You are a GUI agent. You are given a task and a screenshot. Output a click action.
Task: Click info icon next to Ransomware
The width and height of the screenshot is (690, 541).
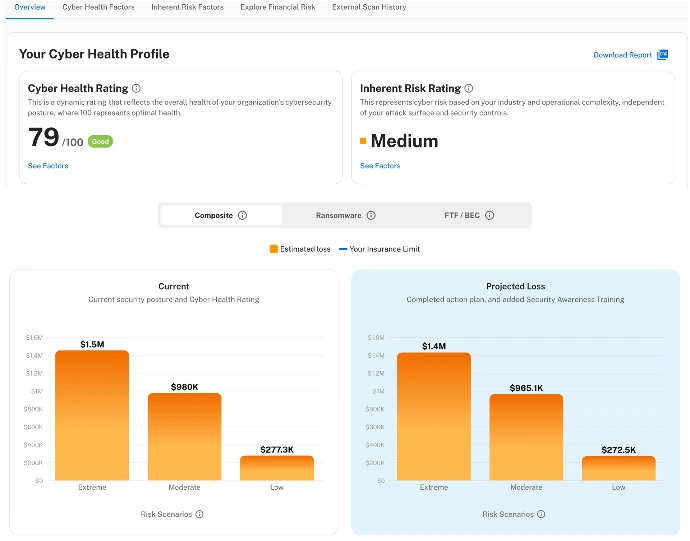tap(371, 215)
